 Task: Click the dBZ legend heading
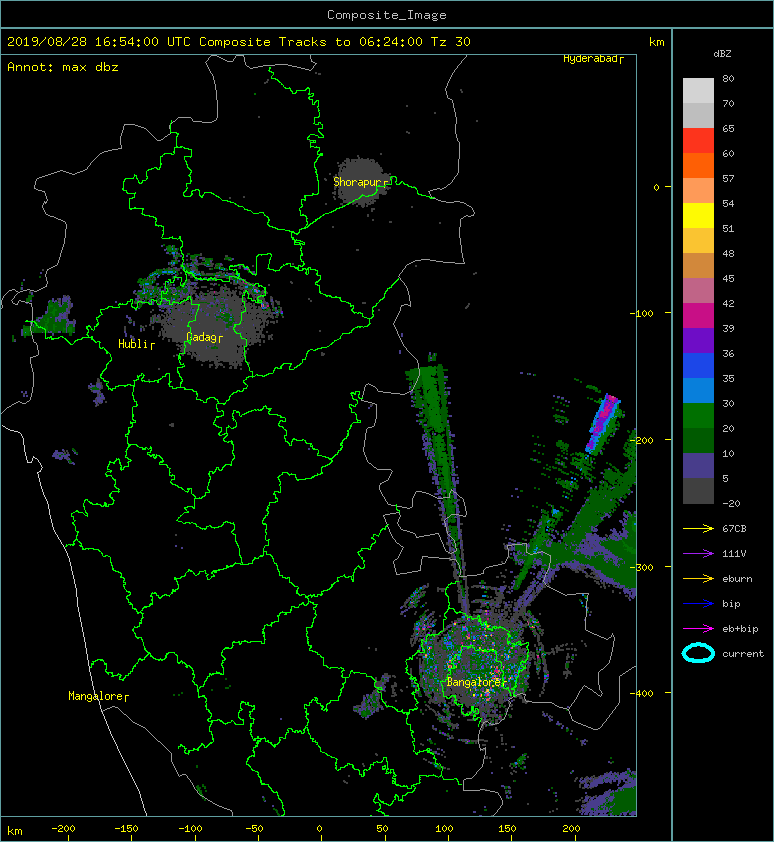pyautogui.click(x=722, y=54)
